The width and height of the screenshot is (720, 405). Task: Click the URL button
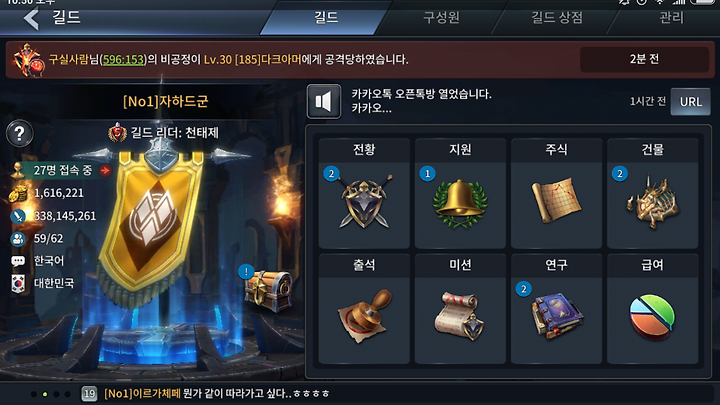tap(691, 101)
